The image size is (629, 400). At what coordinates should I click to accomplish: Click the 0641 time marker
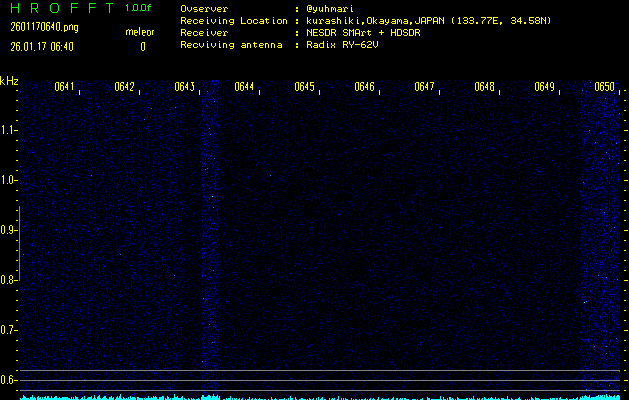point(65,87)
